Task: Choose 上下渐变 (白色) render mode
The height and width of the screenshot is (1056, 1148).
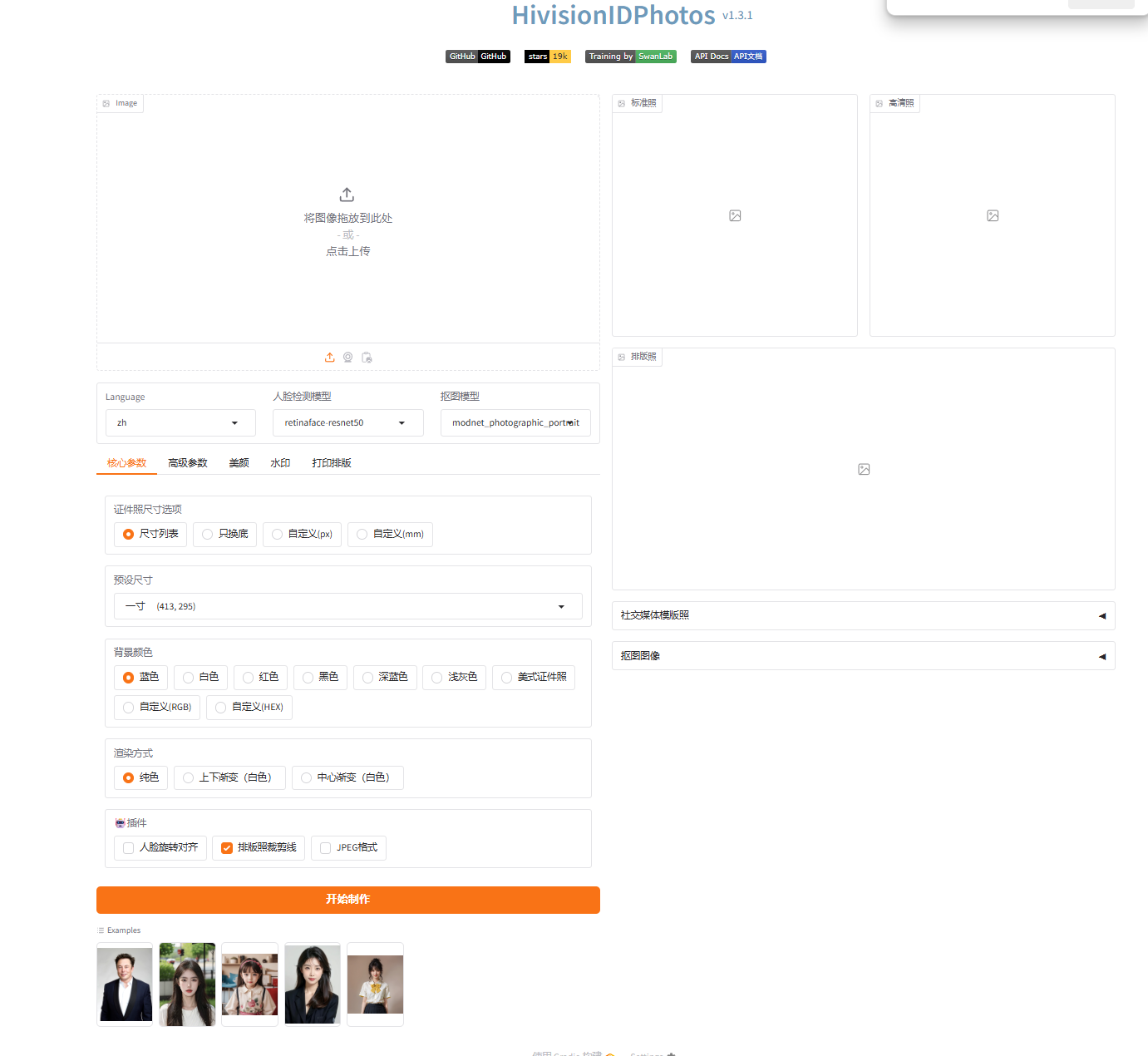Action: 229,777
